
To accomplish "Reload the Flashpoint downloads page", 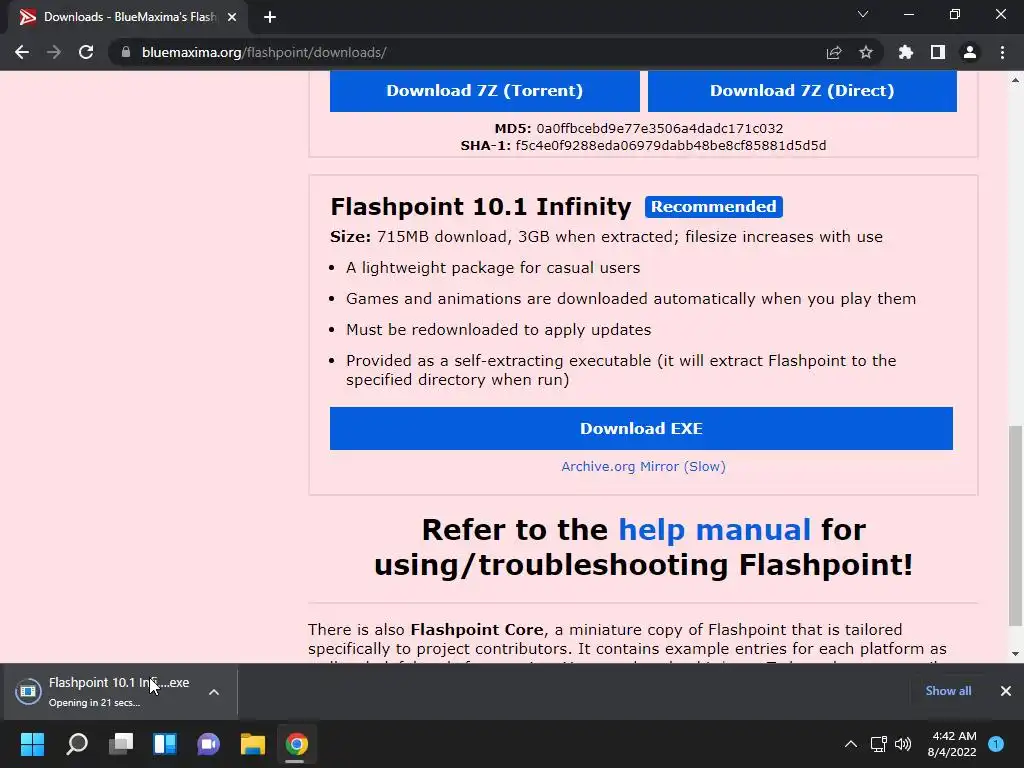I will (86, 52).
